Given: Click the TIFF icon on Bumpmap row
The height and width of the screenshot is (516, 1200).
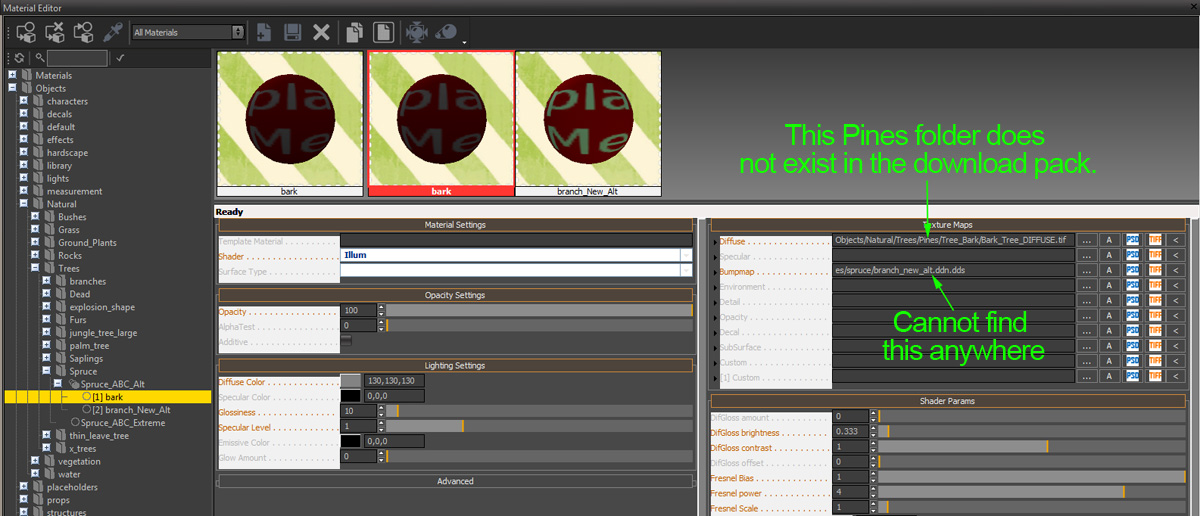Looking at the screenshot, I should pyautogui.click(x=1155, y=270).
